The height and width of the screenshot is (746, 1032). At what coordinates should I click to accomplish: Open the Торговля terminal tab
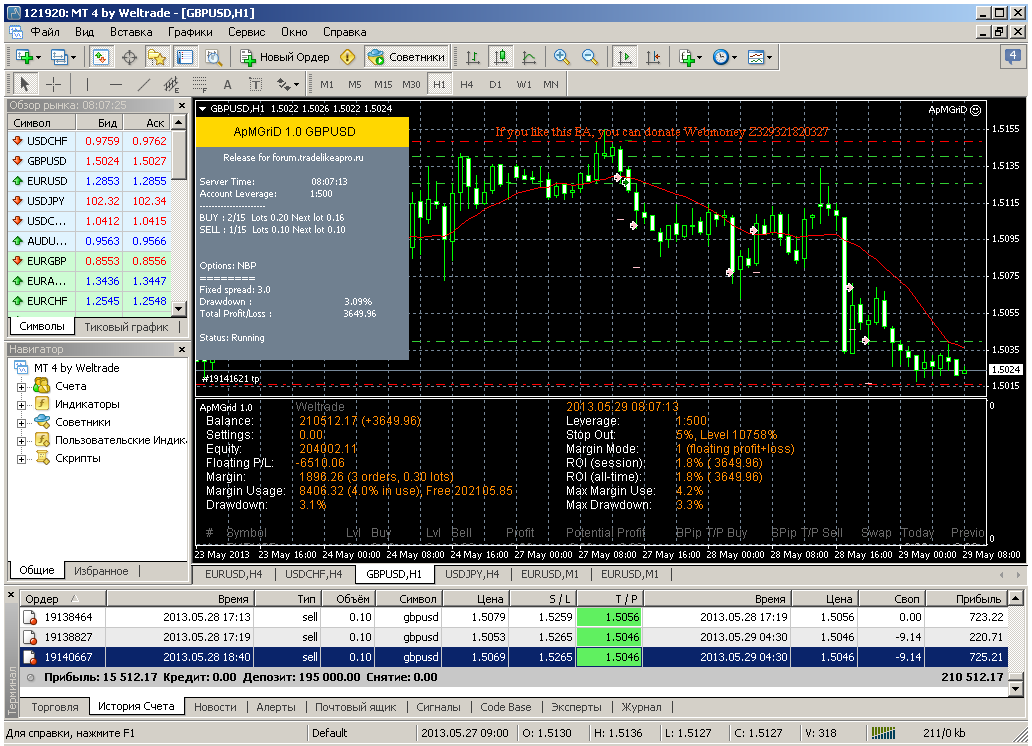55,706
